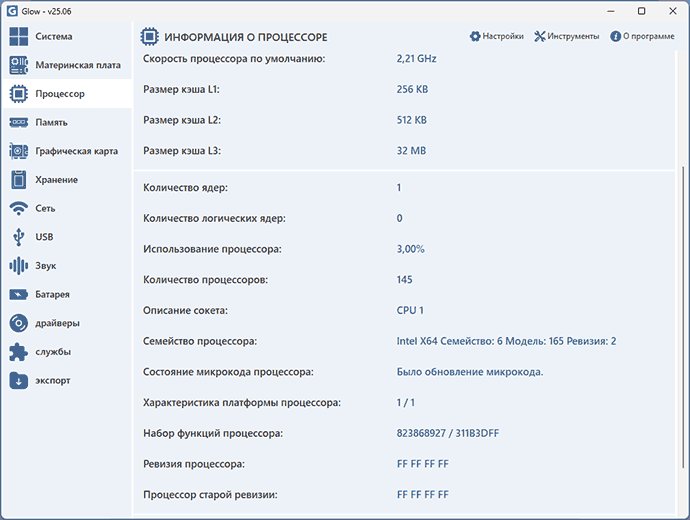The width and height of the screenshot is (690, 520).
Task: Open the Батарея label in sidebar
Action: point(52,294)
